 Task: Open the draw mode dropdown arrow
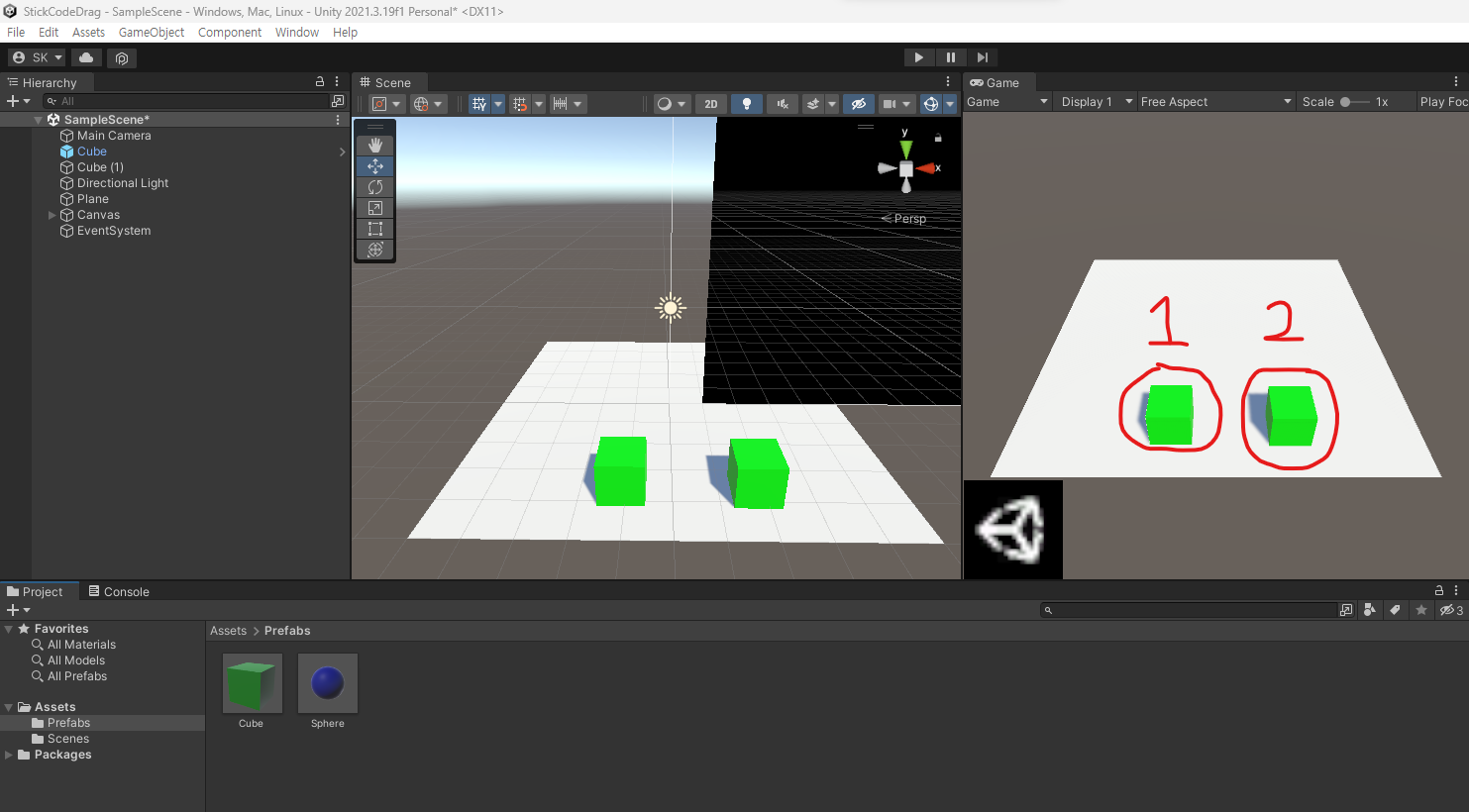click(x=682, y=104)
